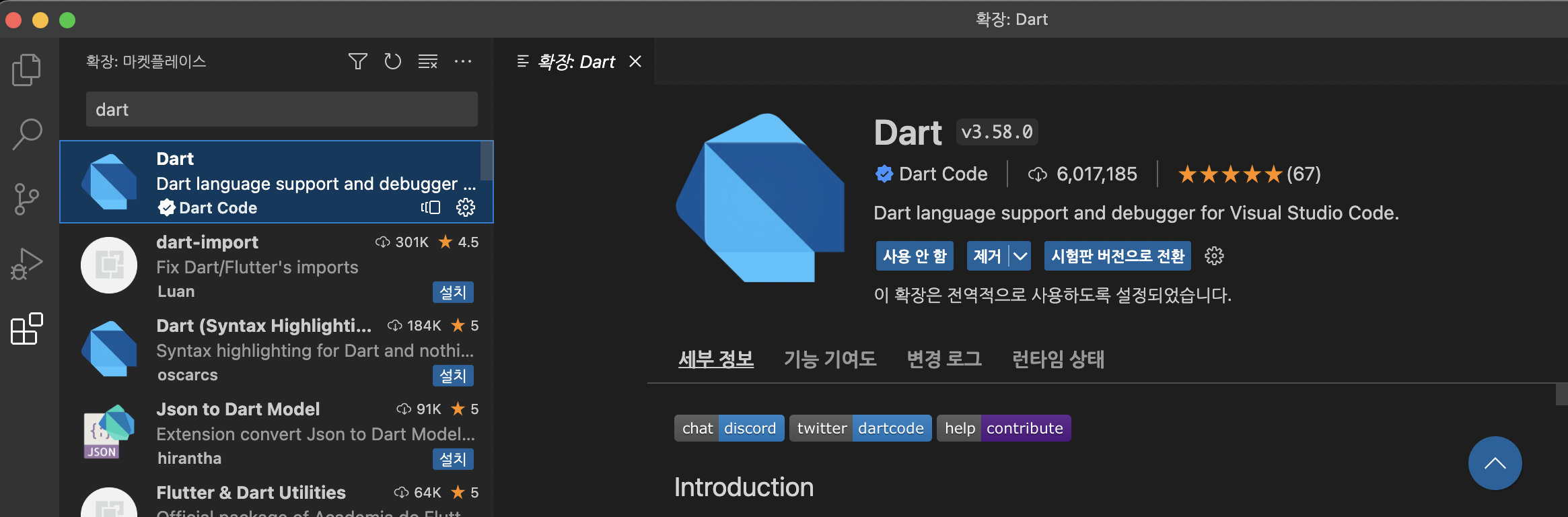Open the help contribute badge link
Viewport: 1568px width, 517px height.
1004,428
